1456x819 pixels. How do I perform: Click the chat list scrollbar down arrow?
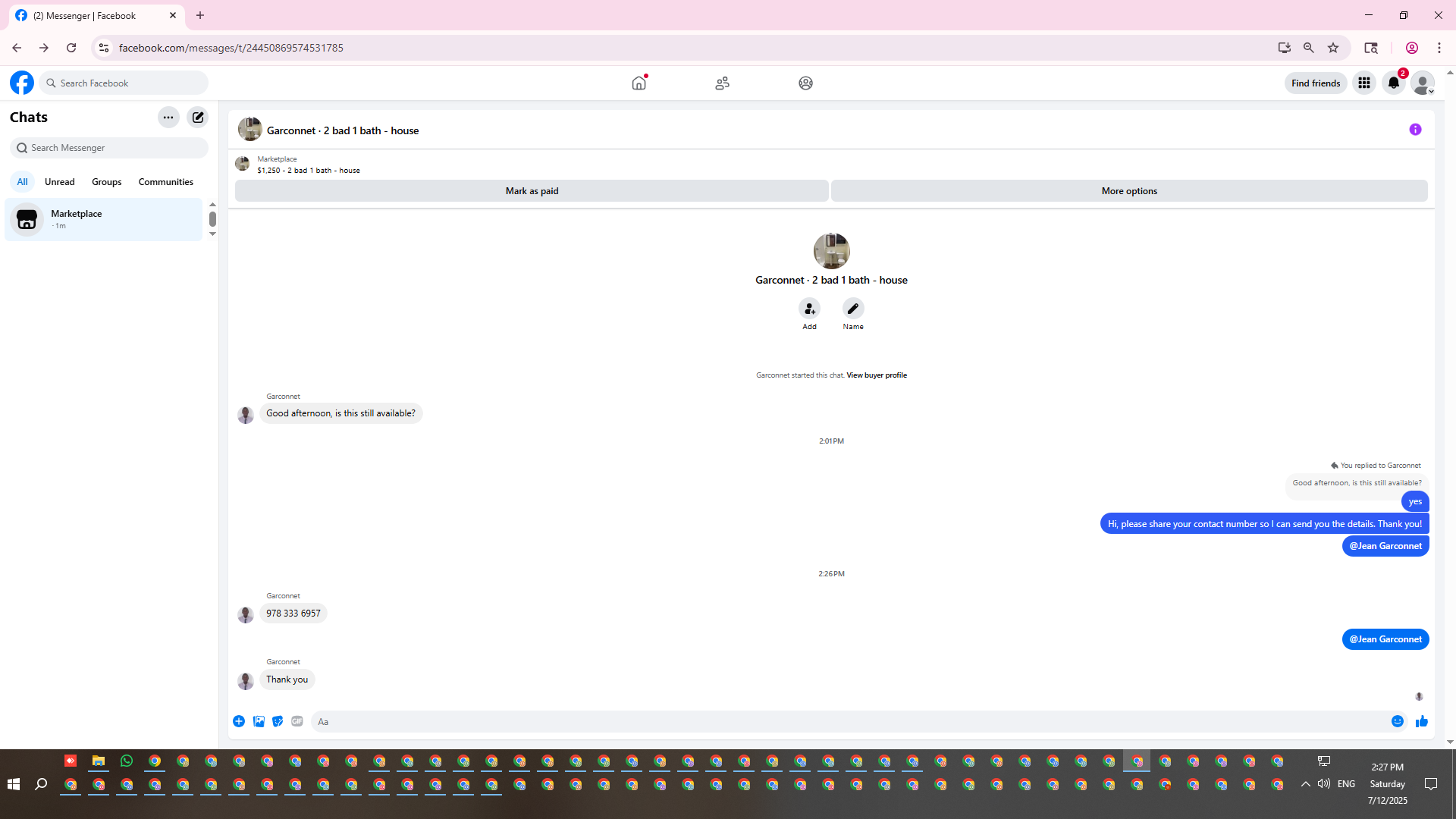[x=212, y=234]
